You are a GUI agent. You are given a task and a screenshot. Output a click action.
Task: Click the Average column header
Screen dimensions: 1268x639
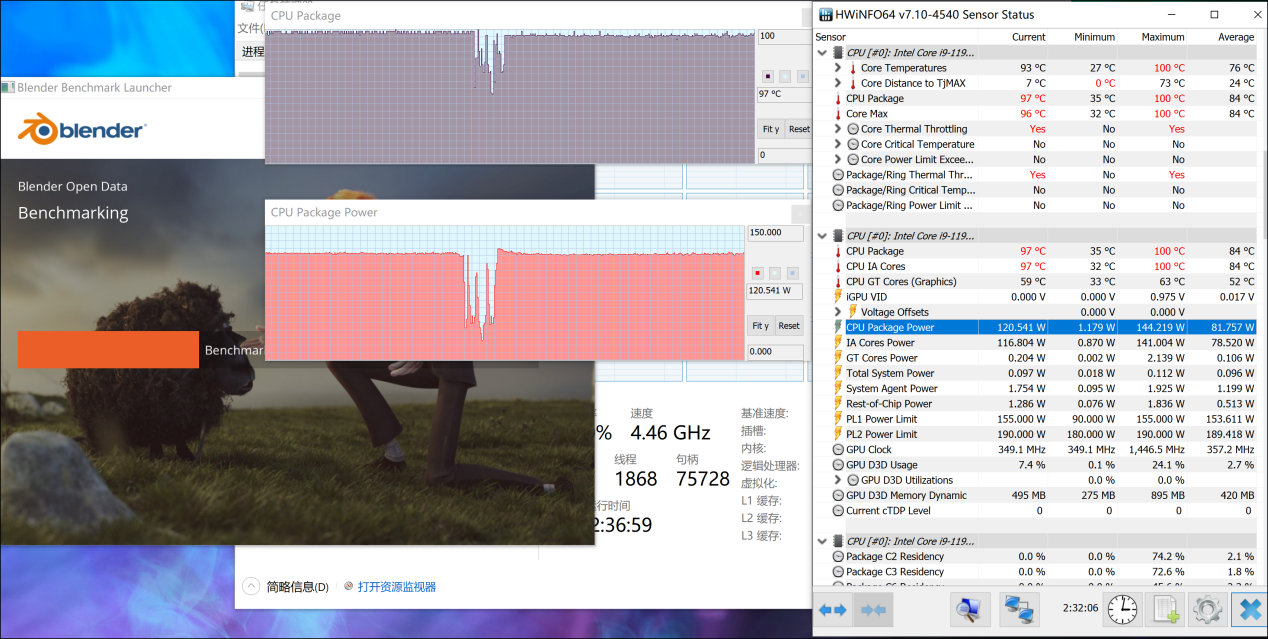1235,37
